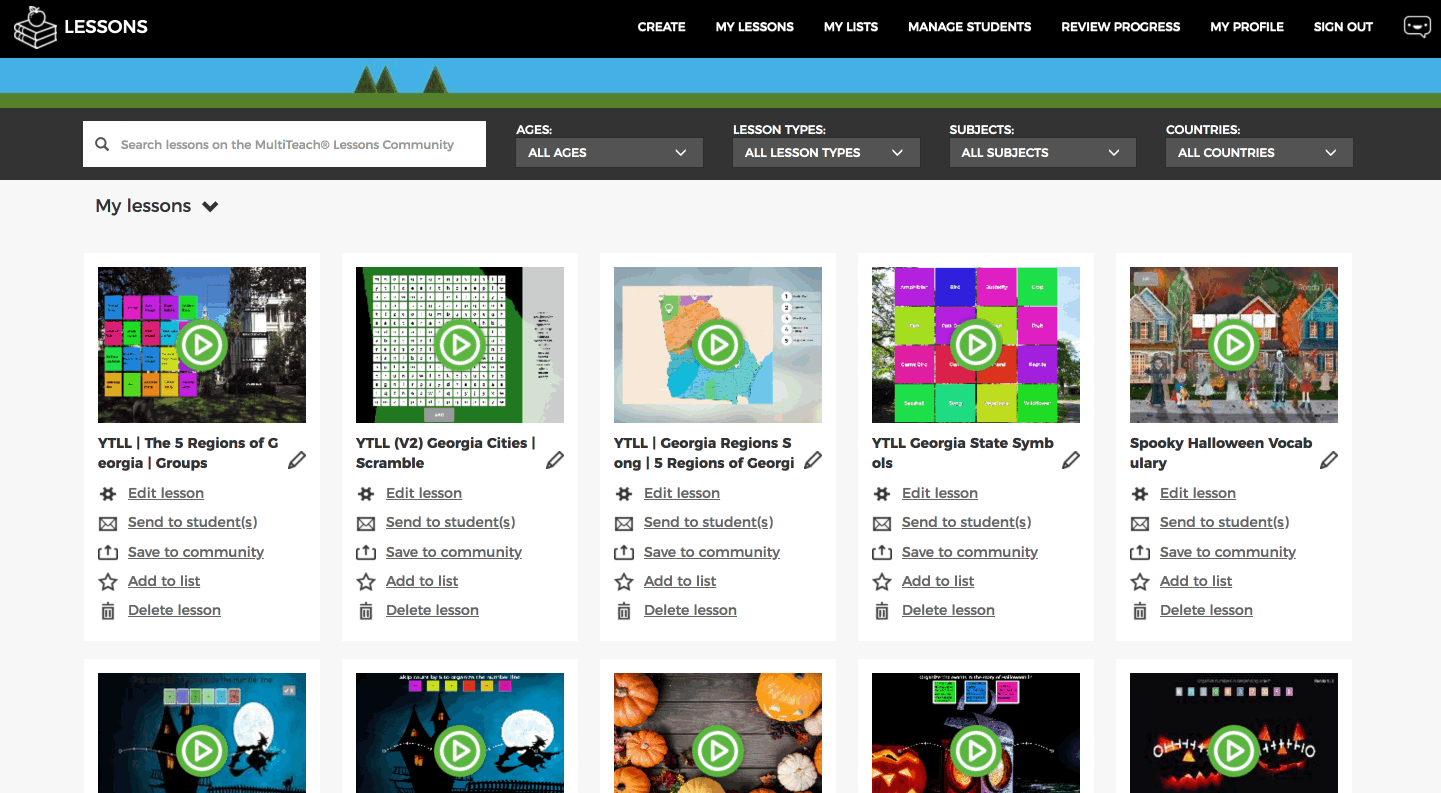1441x793 pixels.
Task: Click gear icon on The 5 Regions card
Action: 108,494
